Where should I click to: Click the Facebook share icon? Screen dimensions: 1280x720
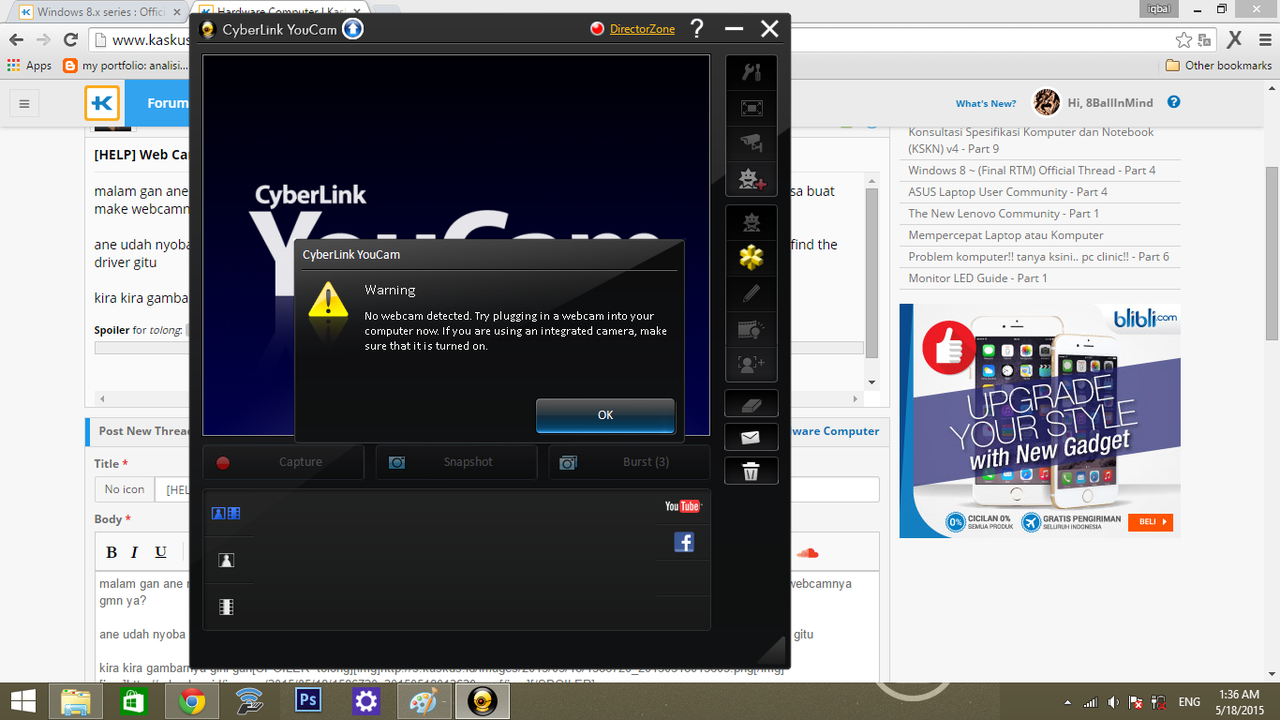point(684,542)
